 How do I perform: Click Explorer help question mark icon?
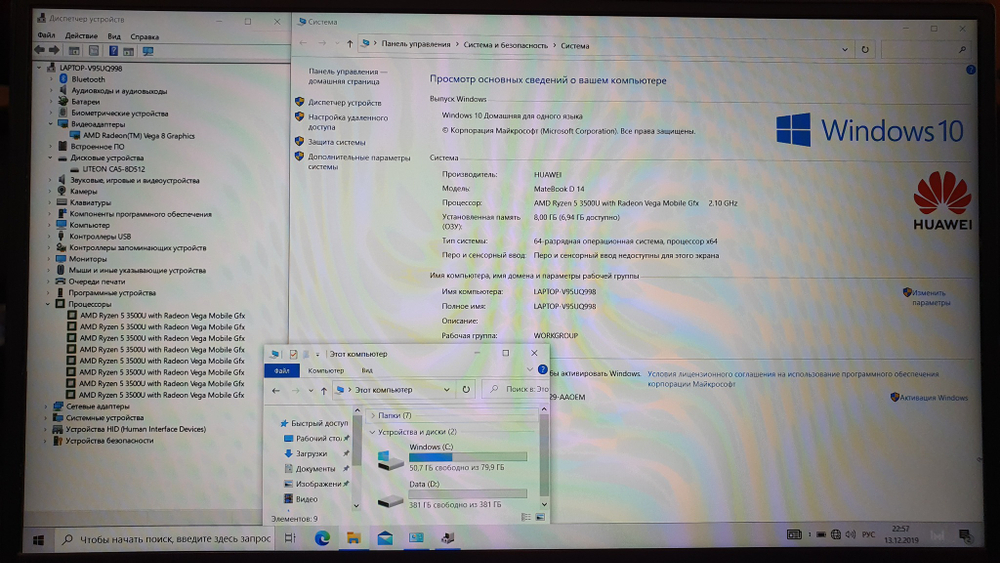tap(543, 369)
